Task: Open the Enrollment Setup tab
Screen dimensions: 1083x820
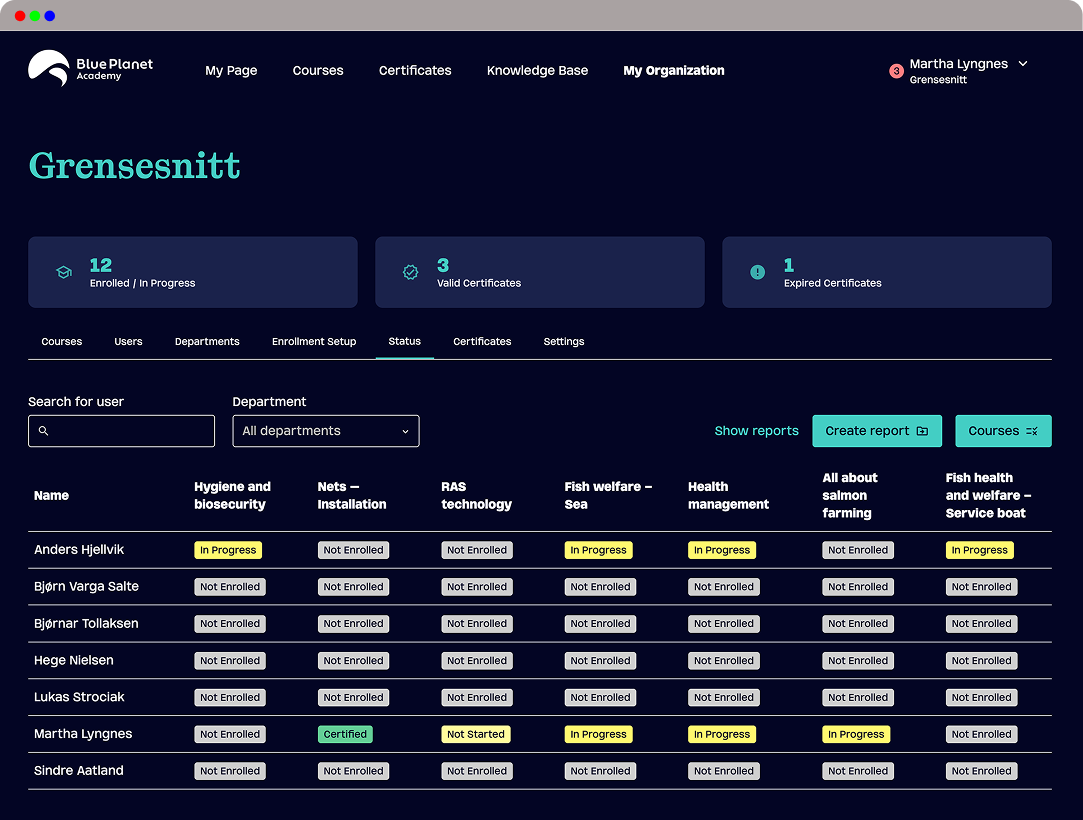Action: (314, 341)
